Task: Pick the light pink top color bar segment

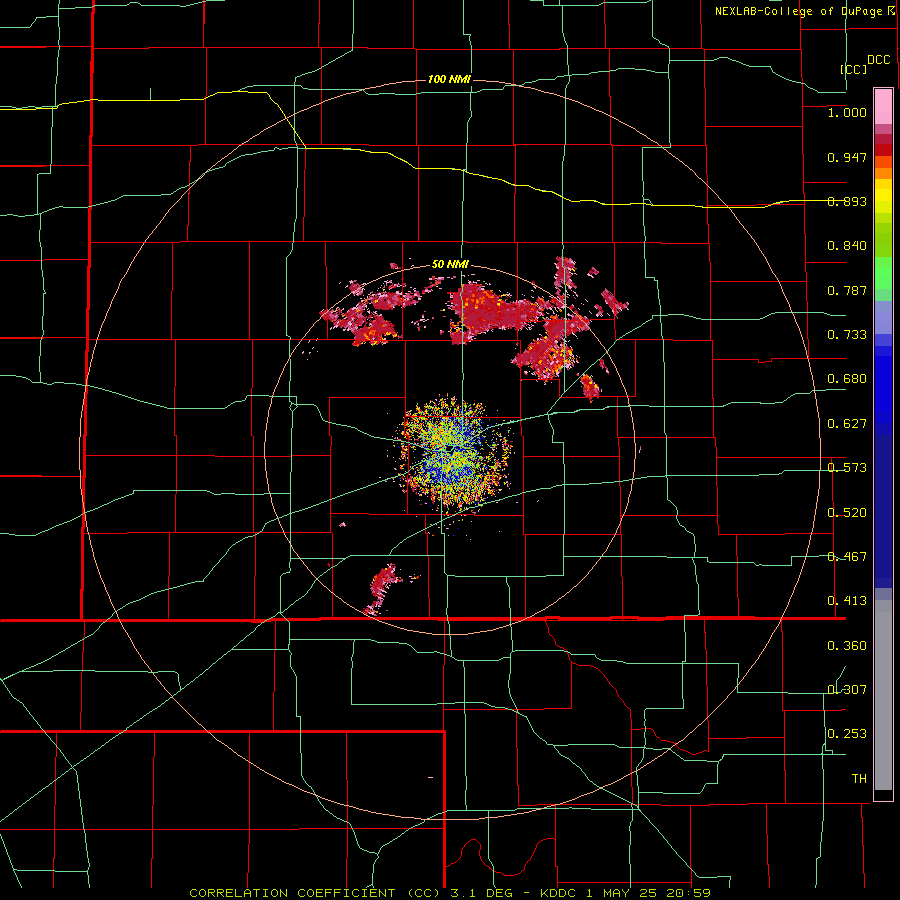Action: [x=883, y=107]
